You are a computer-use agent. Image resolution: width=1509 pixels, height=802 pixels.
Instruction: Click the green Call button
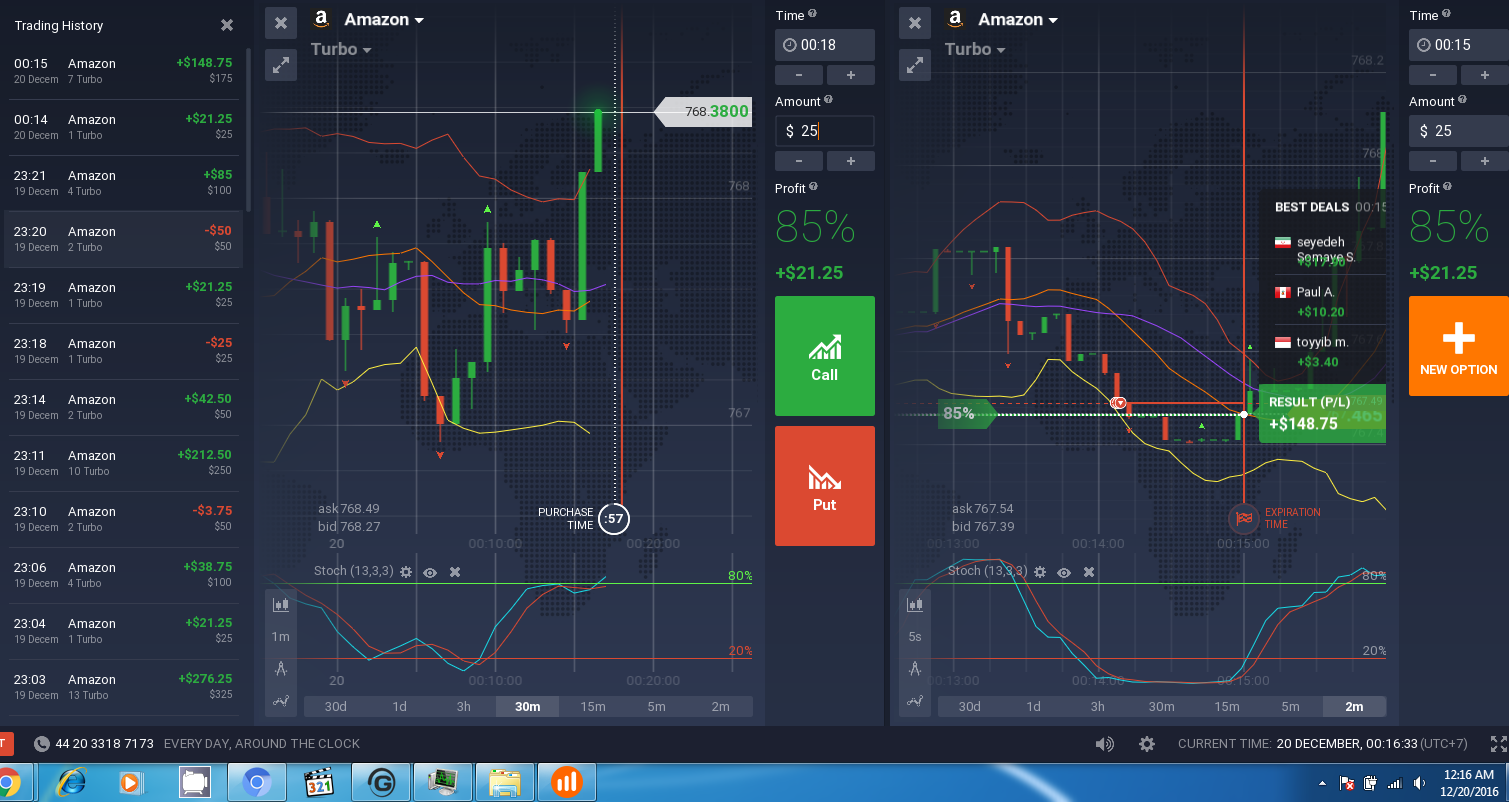(x=825, y=356)
